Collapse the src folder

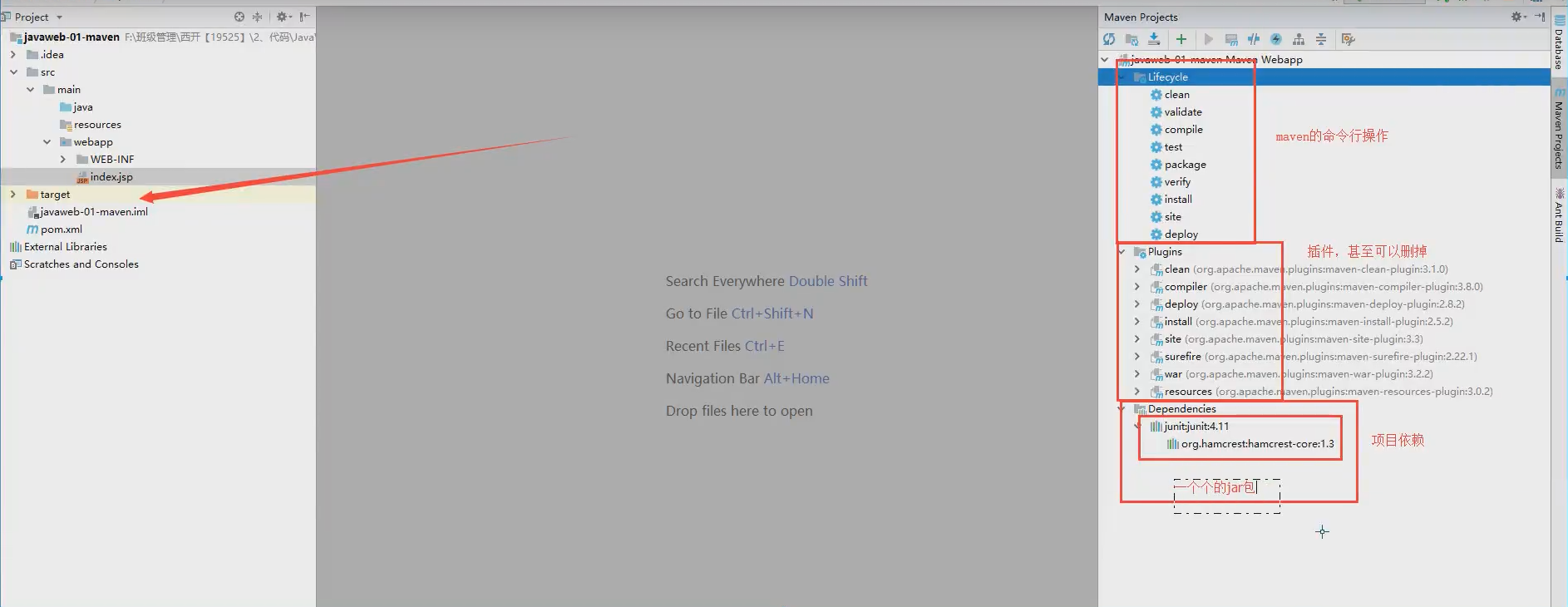[13, 72]
